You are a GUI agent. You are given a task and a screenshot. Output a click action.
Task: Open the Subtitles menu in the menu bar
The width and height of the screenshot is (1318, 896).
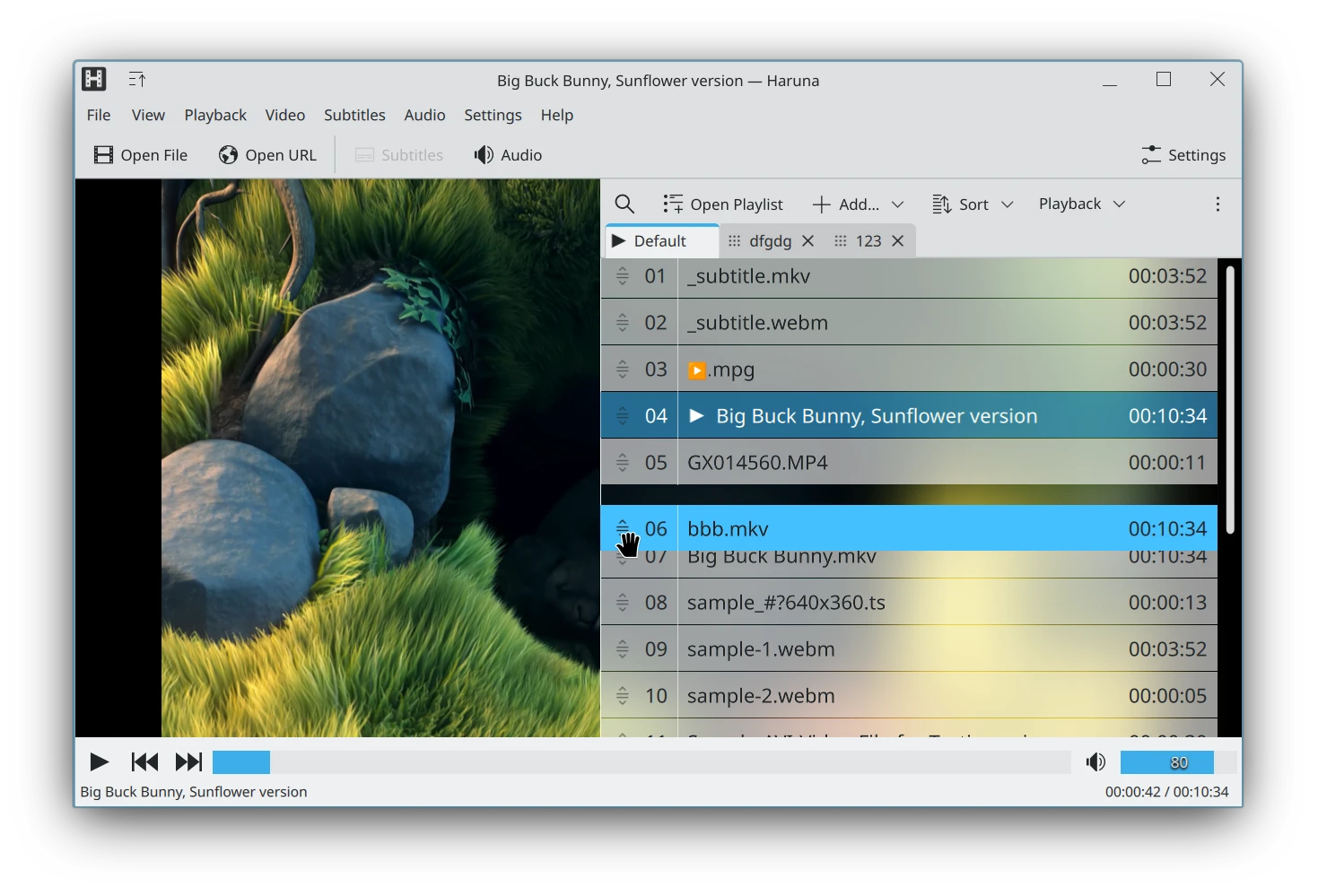click(354, 115)
